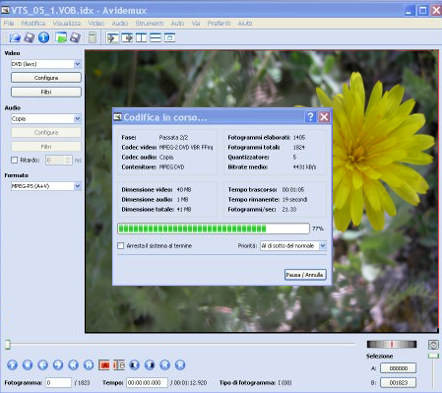442x393 pixels.
Task: Jump to previous keyframe button
Action: [x=73, y=365]
